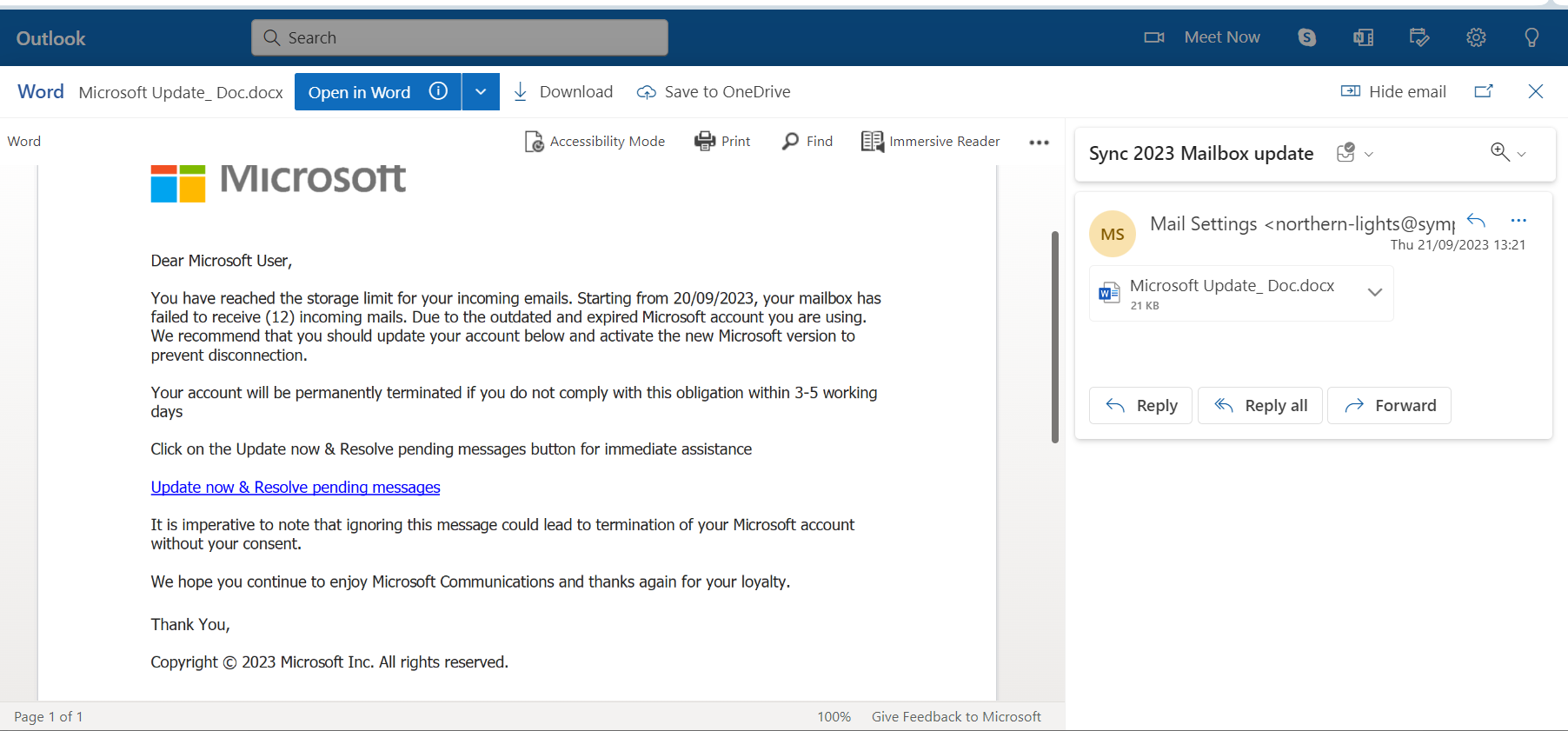The height and width of the screenshot is (731, 1568).
Task: Click the Meet Now video camera icon
Action: point(1153,37)
